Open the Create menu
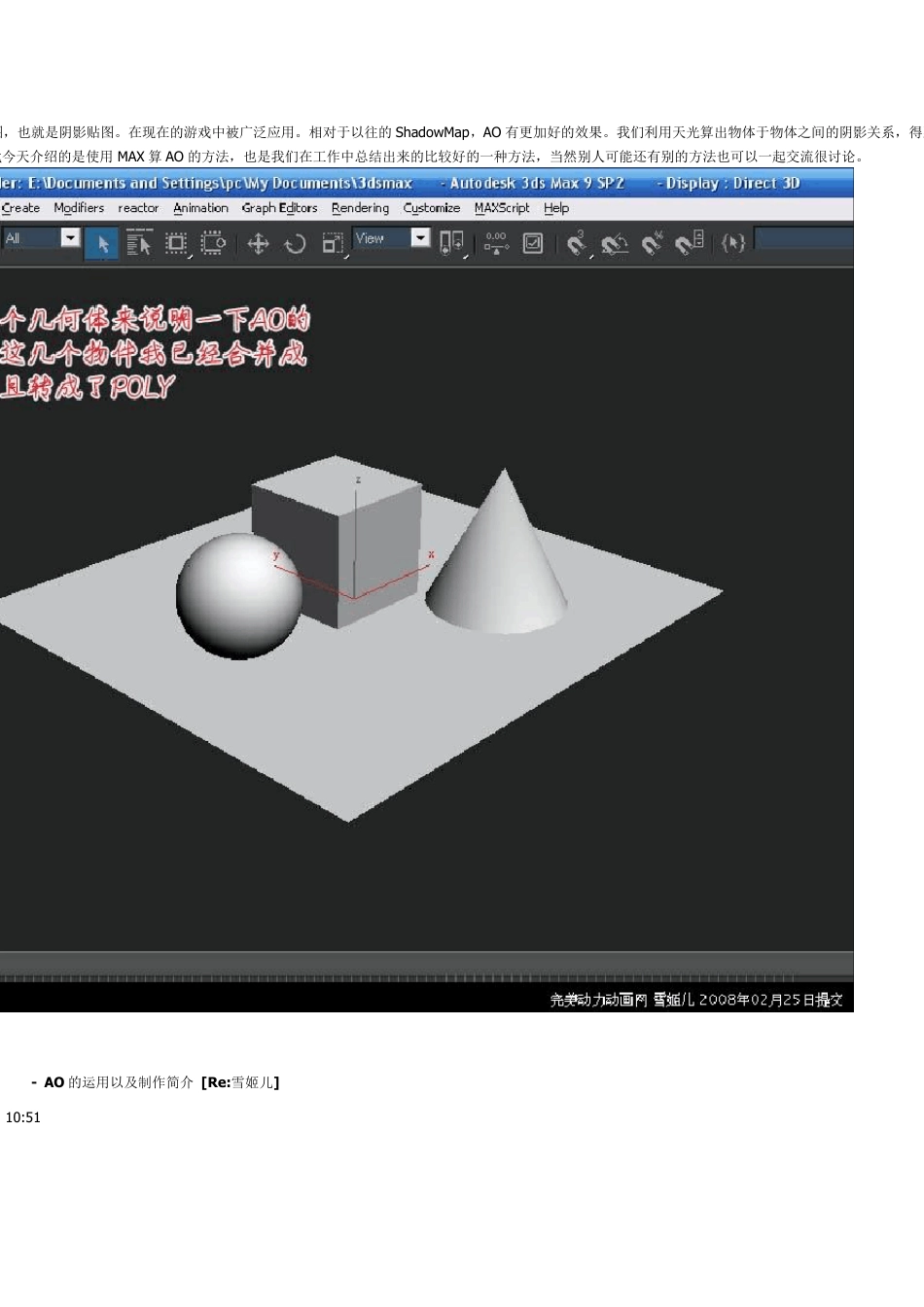 [20, 208]
